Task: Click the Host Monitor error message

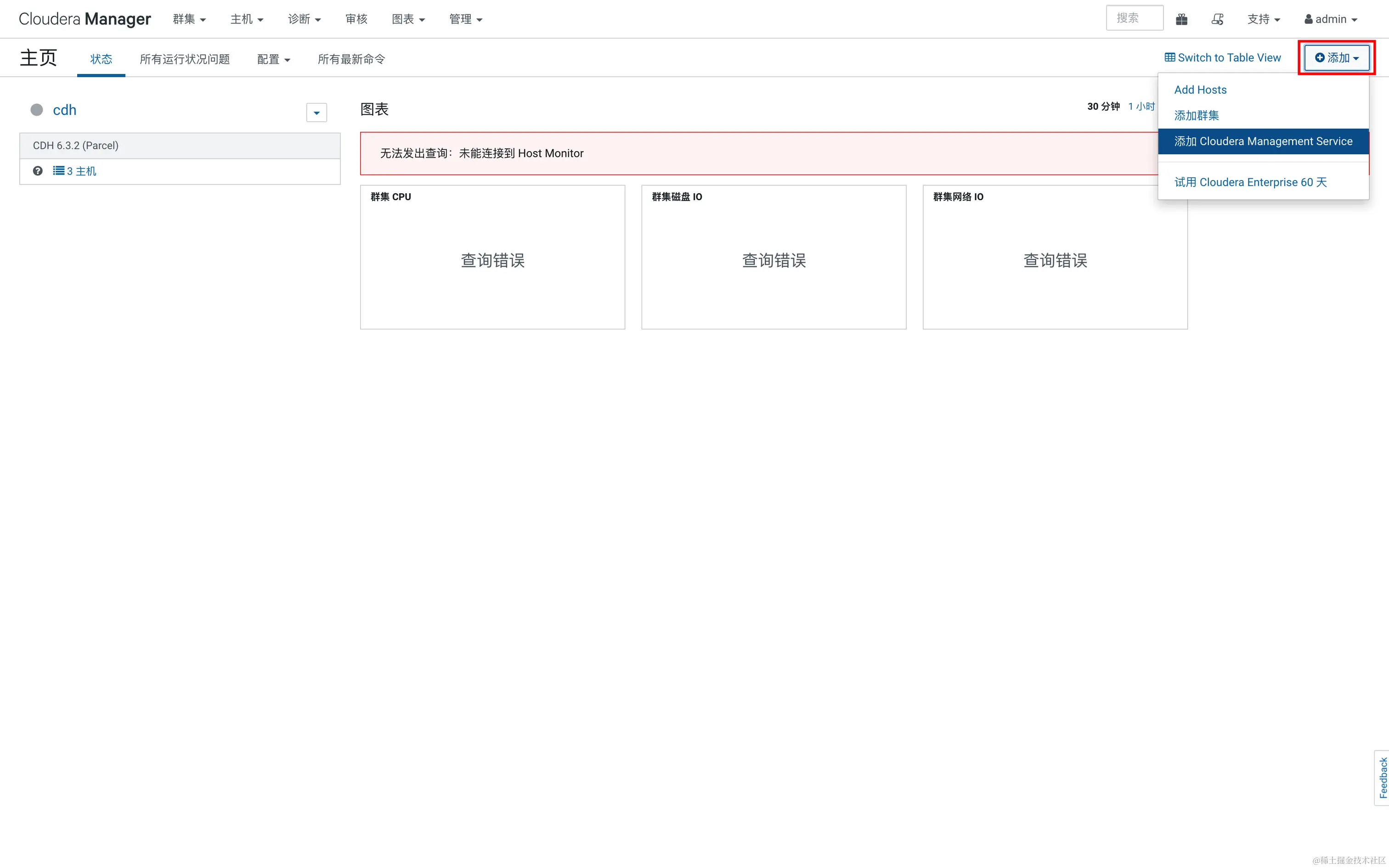Action: coord(481,153)
